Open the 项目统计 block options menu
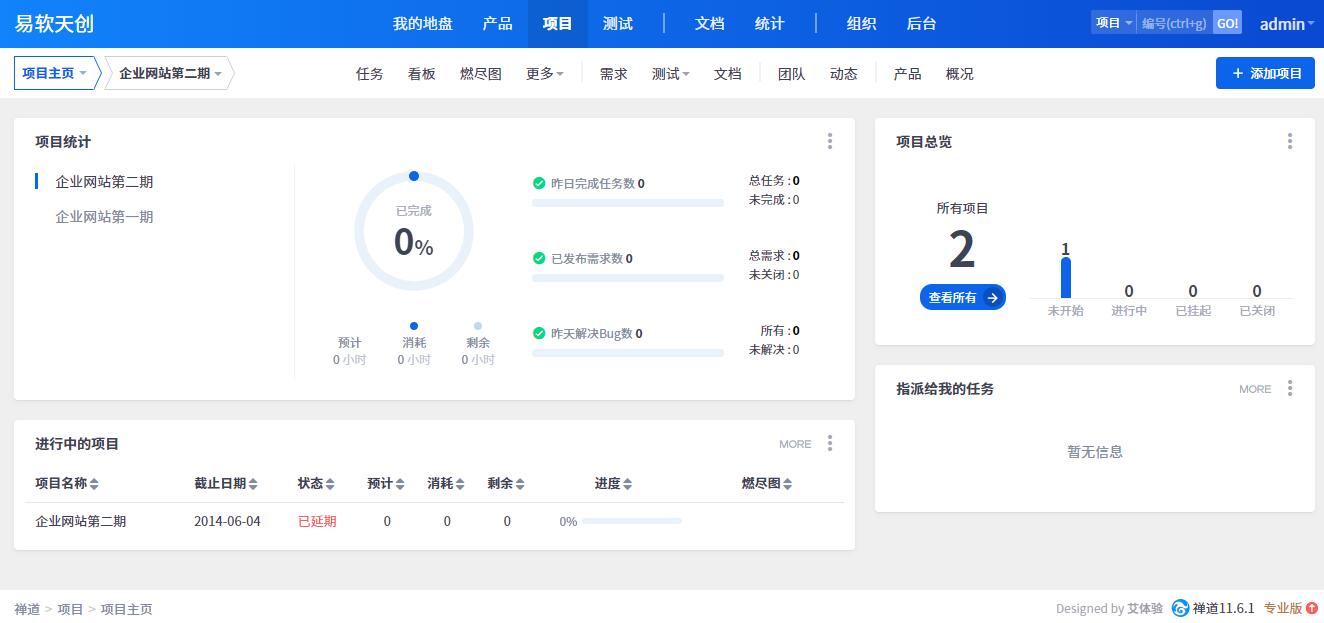 click(830, 141)
